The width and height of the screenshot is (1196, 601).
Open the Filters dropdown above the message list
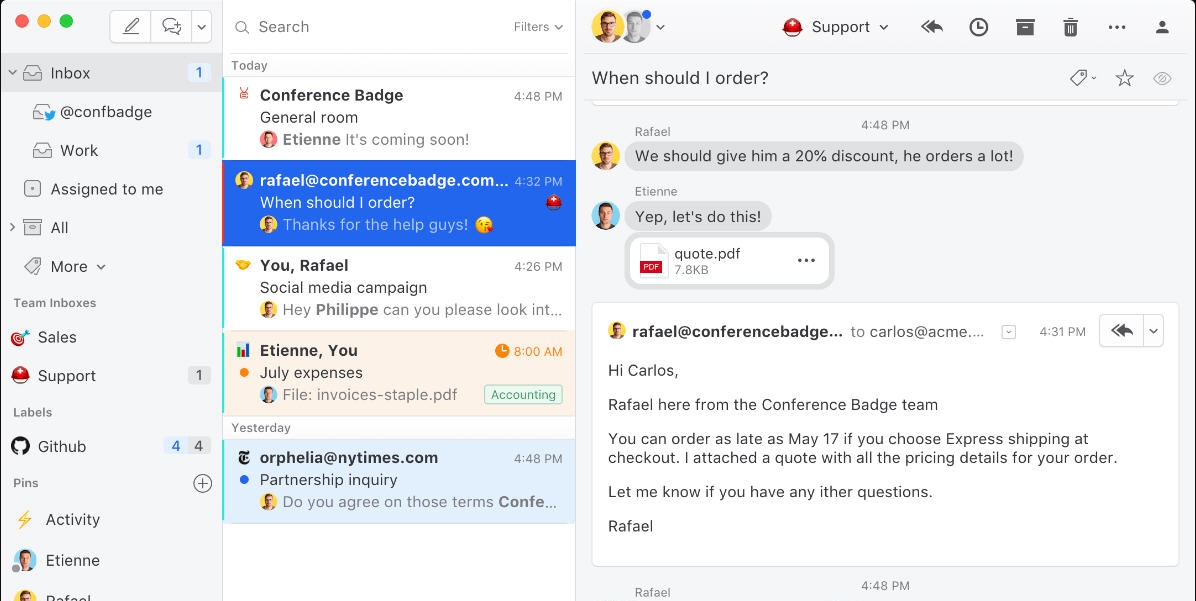[537, 27]
